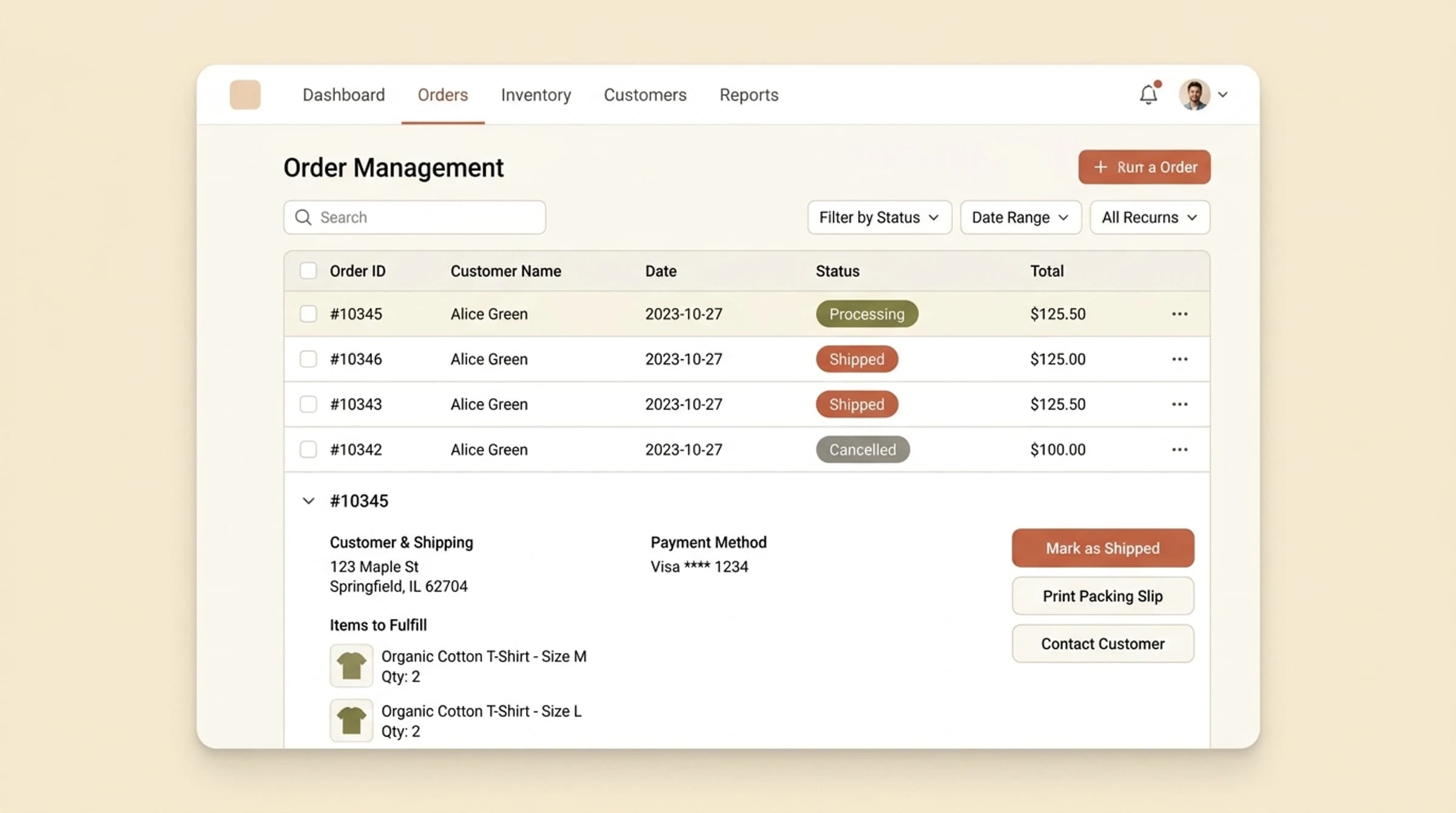Open more actions for order #10345
Viewport: 1456px width, 813px height.
coord(1179,314)
